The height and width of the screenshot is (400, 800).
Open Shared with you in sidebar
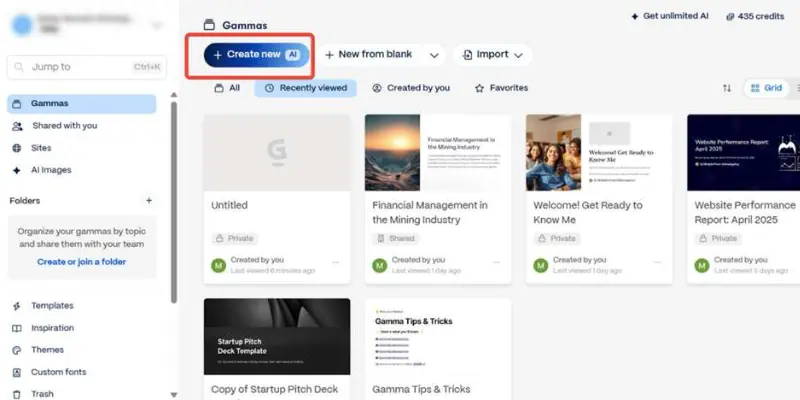click(x=82, y=126)
